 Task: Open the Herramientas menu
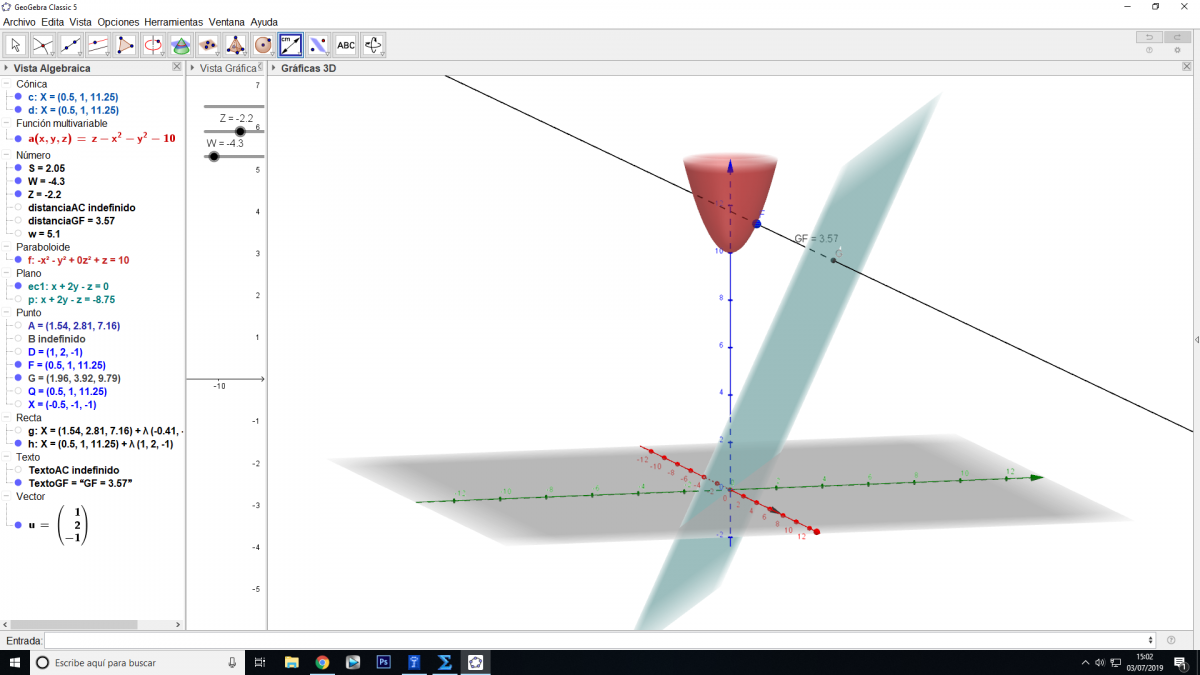click(173, 21)
